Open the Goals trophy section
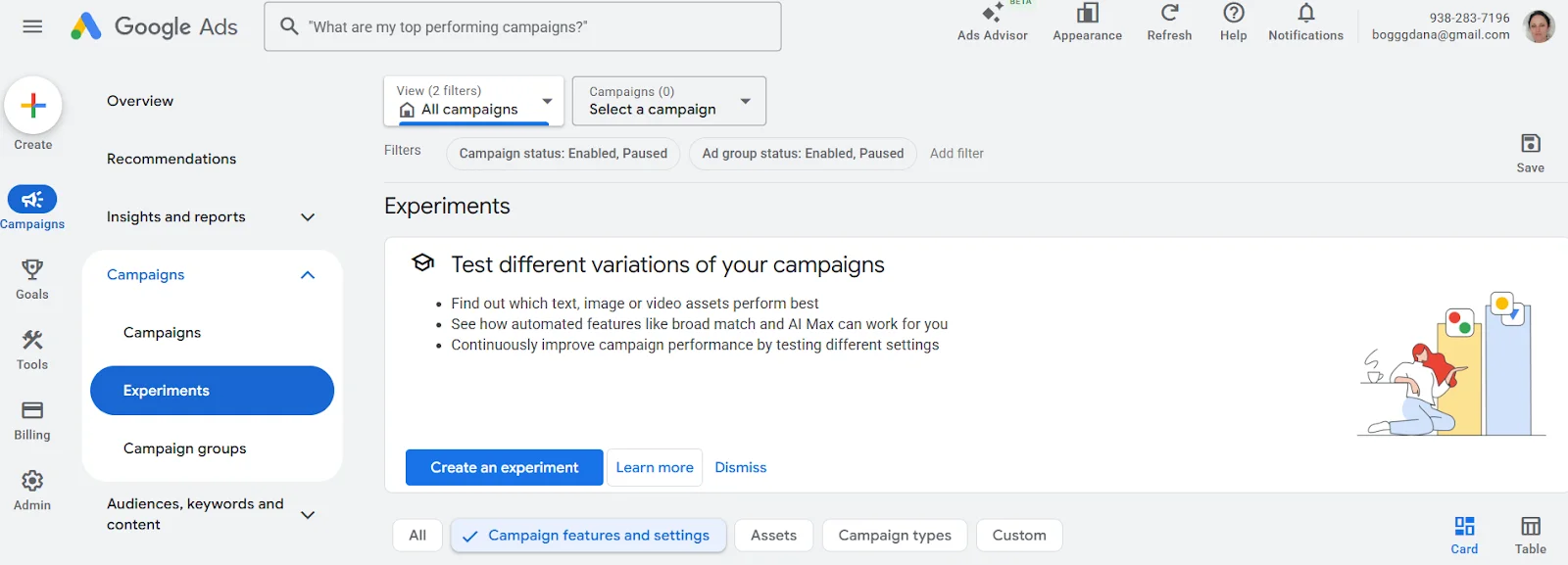This screenshot has width=1568, height=565. [x=32, y=279]
